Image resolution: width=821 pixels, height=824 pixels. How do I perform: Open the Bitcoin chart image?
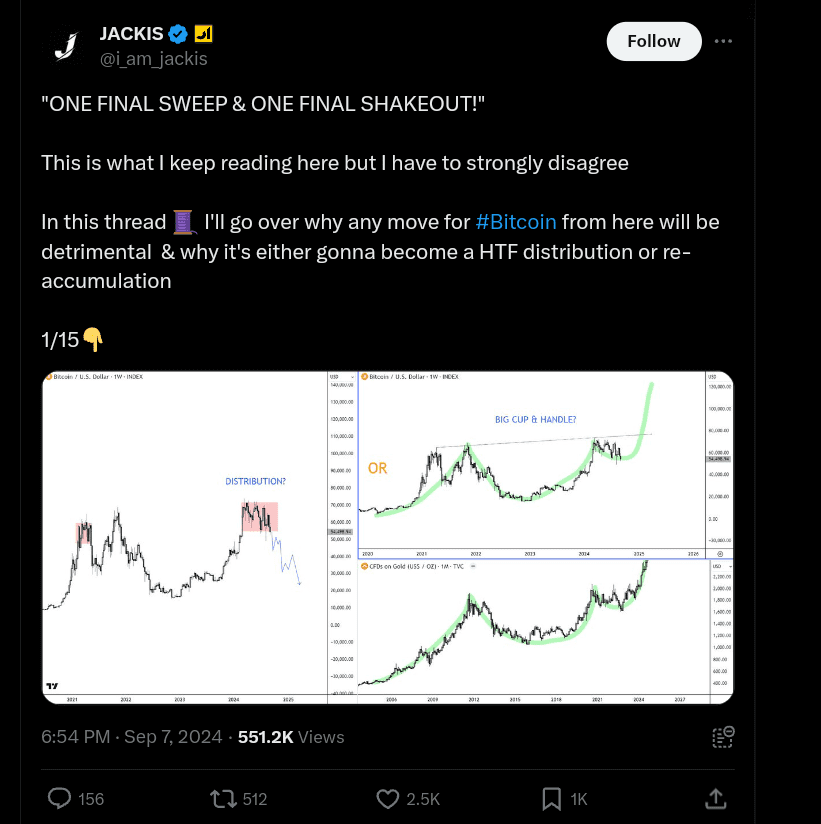coord(387,538)
